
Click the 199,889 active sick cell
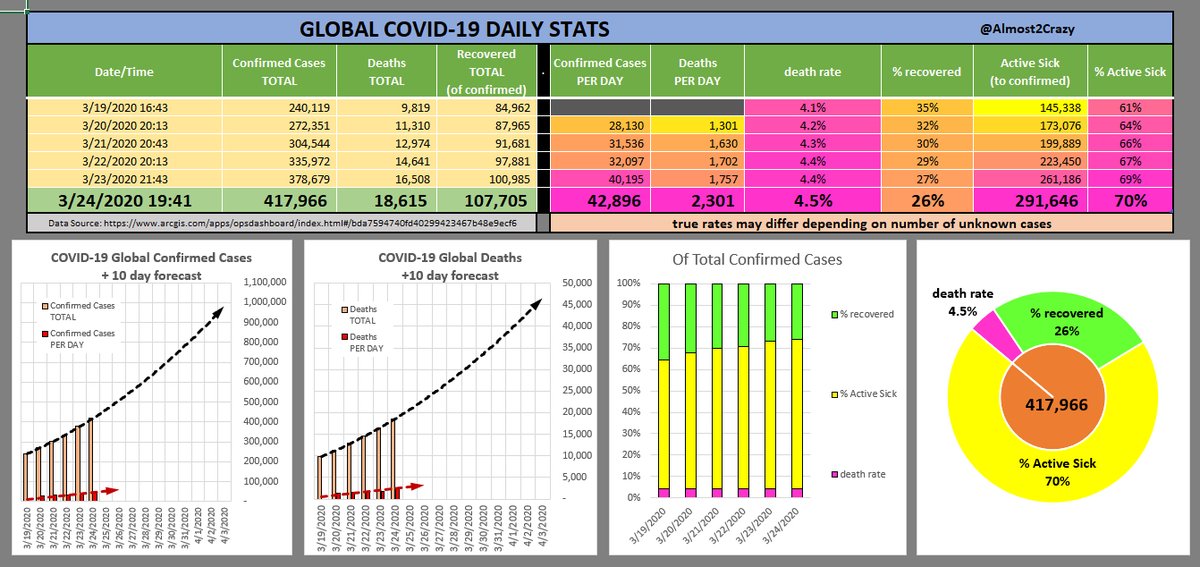pos(1032,144)
